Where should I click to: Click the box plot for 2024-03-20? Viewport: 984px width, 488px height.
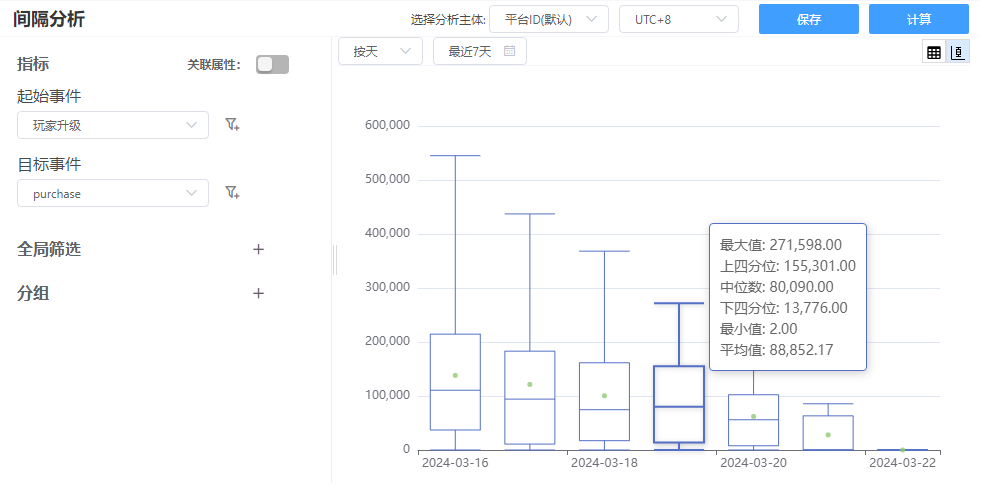pyautogui.click(x=753, y=420)
